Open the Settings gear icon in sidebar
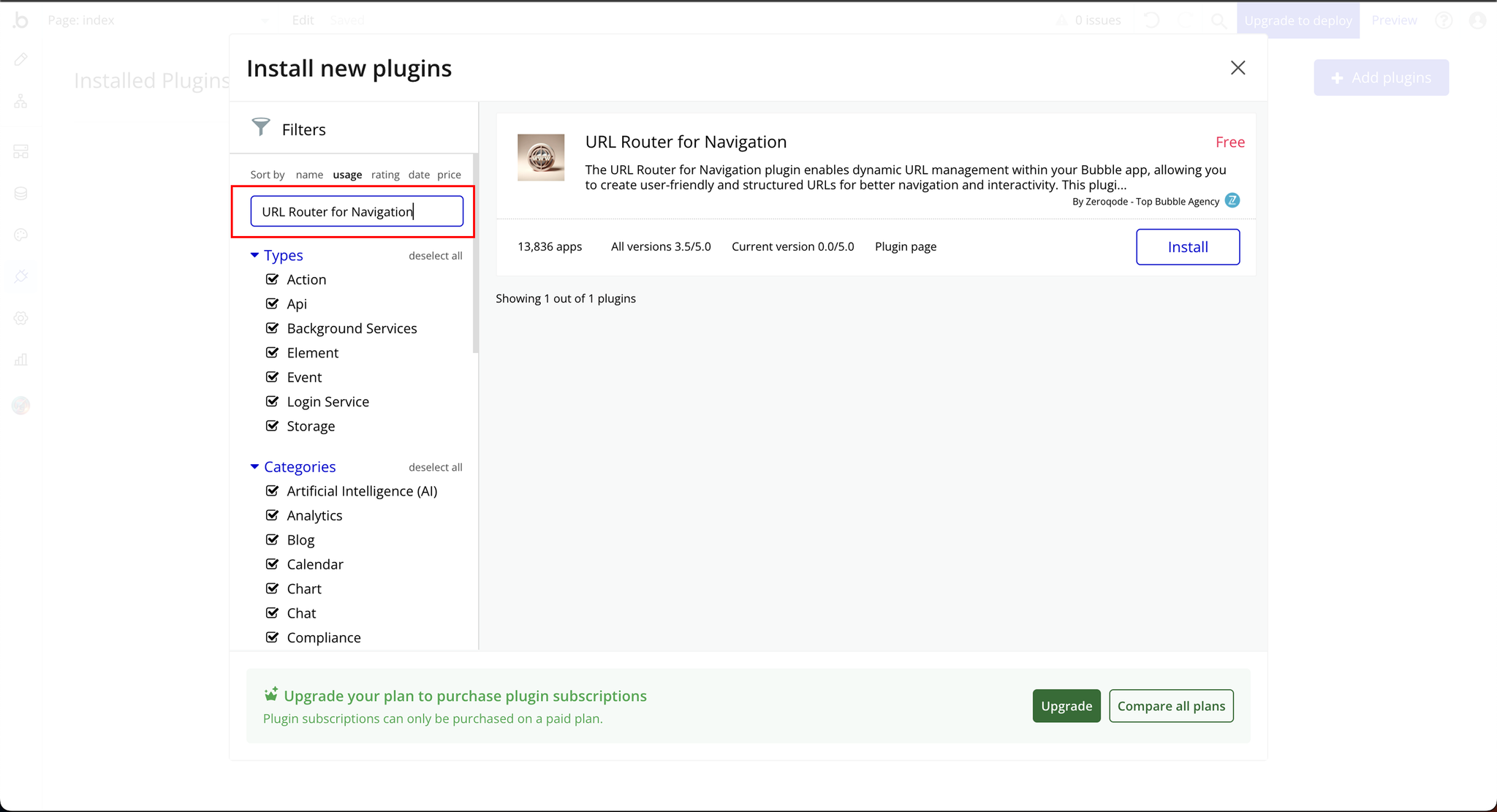The height and width of the screenshot is (812, 1497). click(20, 318)
